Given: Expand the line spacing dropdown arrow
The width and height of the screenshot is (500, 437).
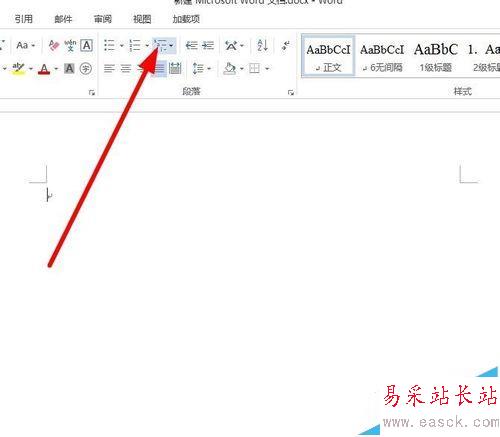Looking at the screenshot, I should pyautogui.click(x=209, y=69).
